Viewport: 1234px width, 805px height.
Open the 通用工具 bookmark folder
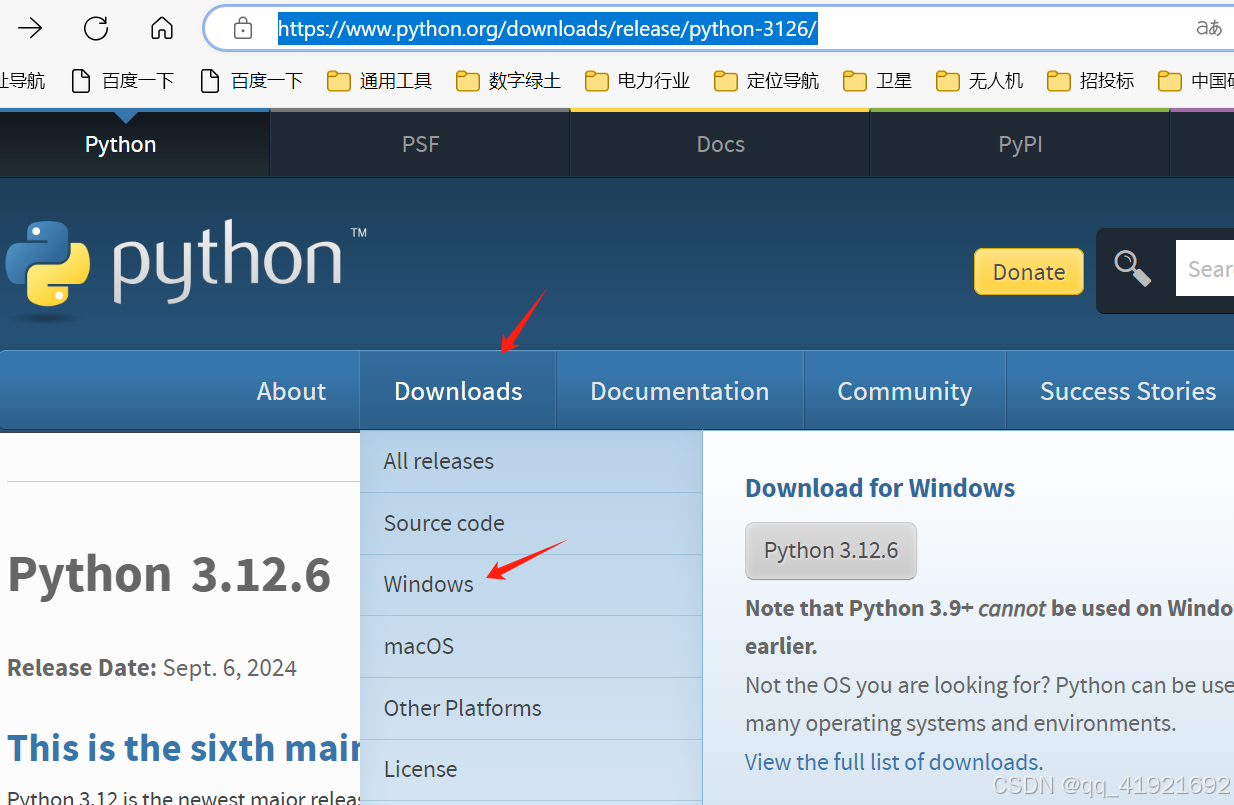click(380, 81)
